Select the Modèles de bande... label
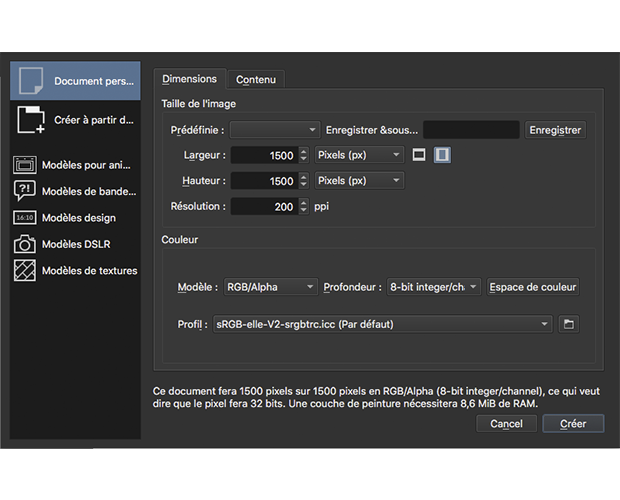620x500 pixels. click(x=89, y=191)
